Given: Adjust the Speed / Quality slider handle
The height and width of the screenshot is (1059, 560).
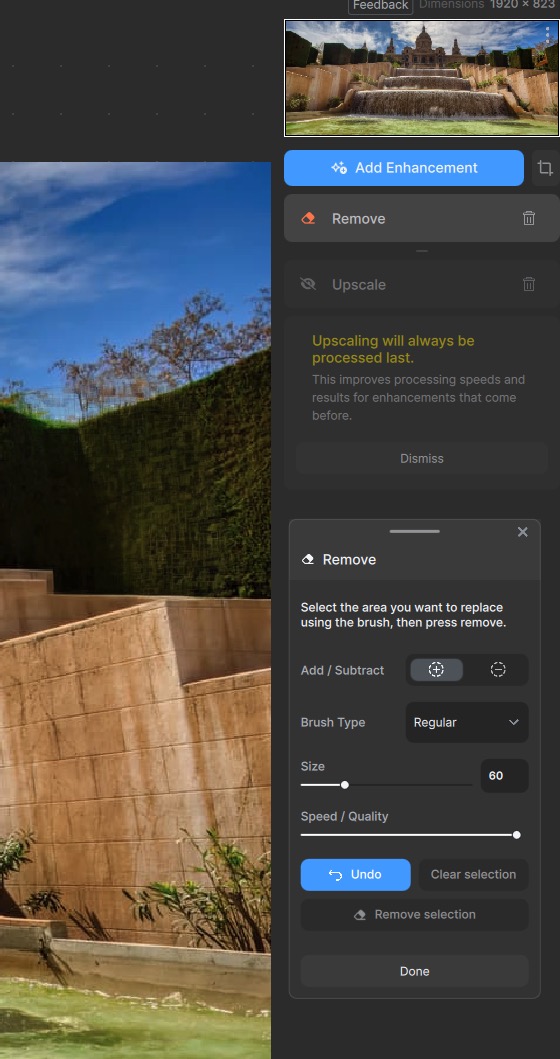Looking at the screenshot, I should (x=517, y=835).
